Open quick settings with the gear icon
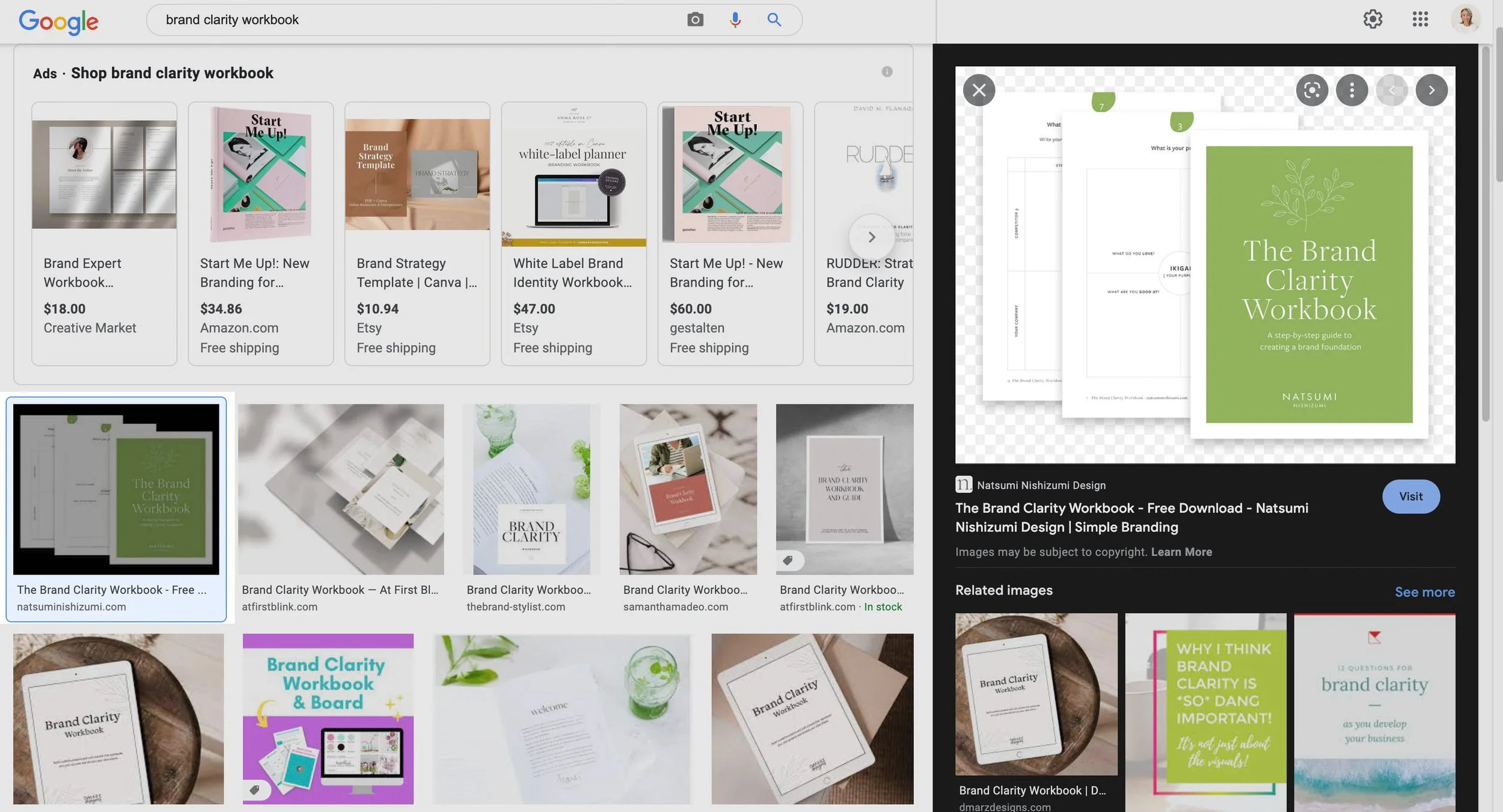Image resolution: width=1503 pixels, height=812 pixels. point(1373,19)
